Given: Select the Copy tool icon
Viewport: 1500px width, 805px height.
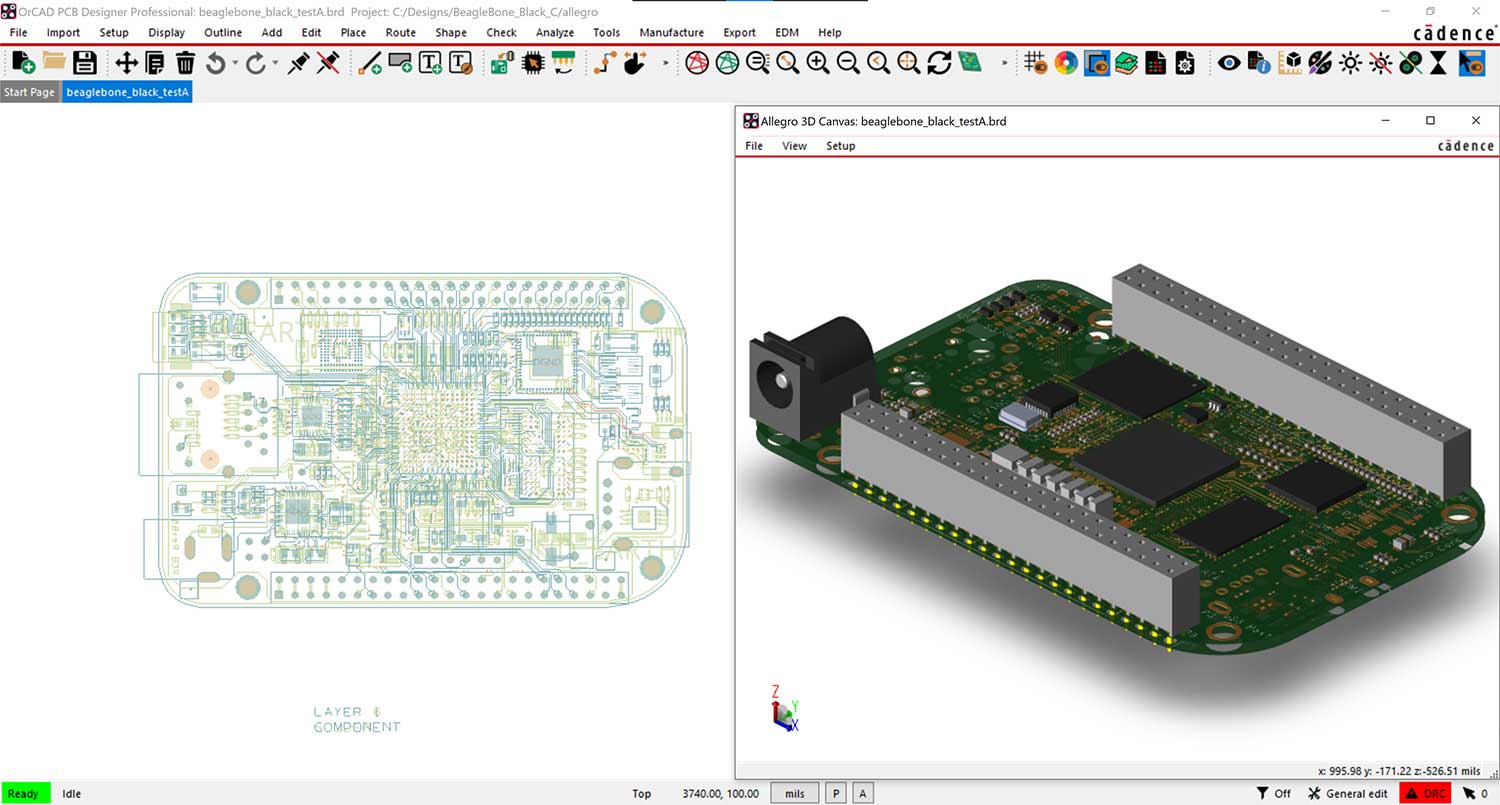Looking at the screenshot, I should [155, 63].
